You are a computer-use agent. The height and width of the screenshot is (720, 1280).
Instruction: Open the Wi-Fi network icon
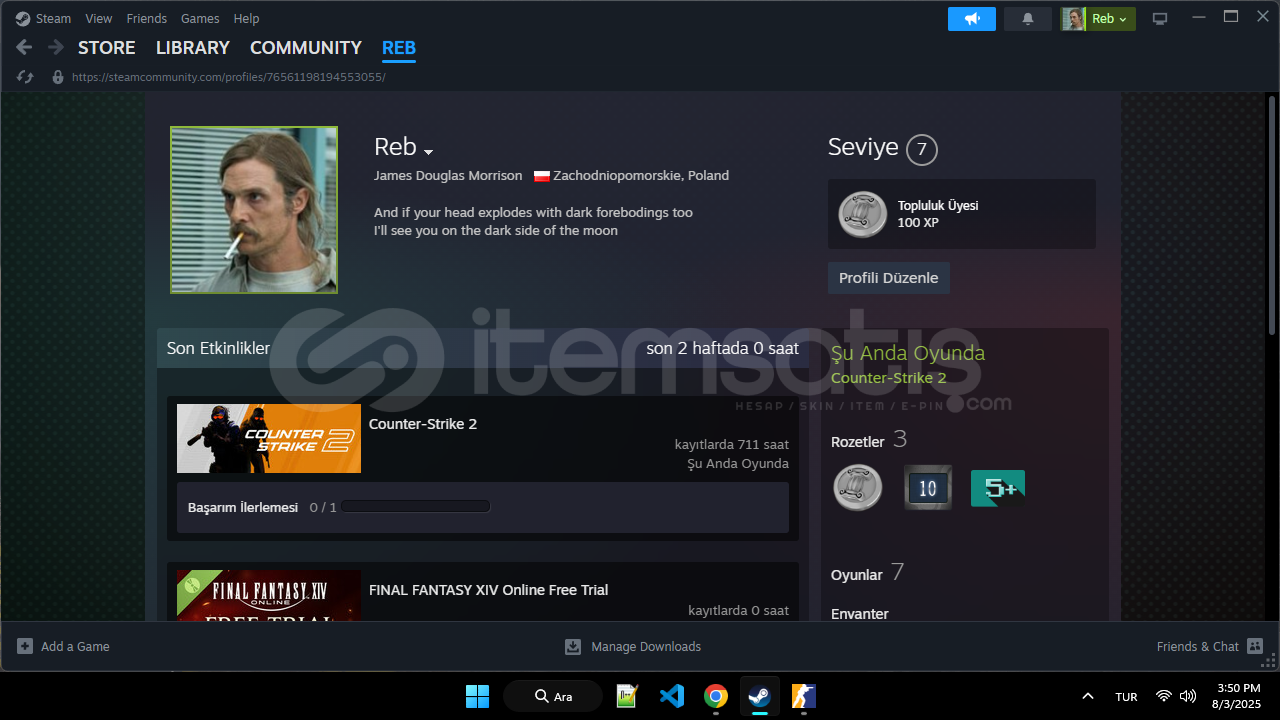click(1164, 696)
